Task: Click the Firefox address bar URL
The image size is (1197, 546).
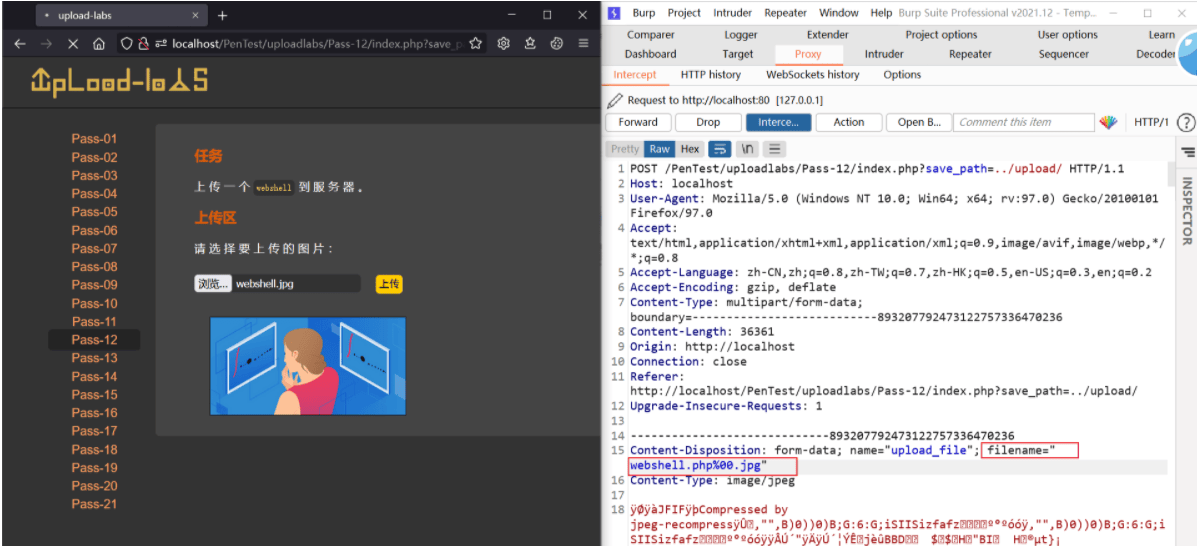Action: coord(317,44)
